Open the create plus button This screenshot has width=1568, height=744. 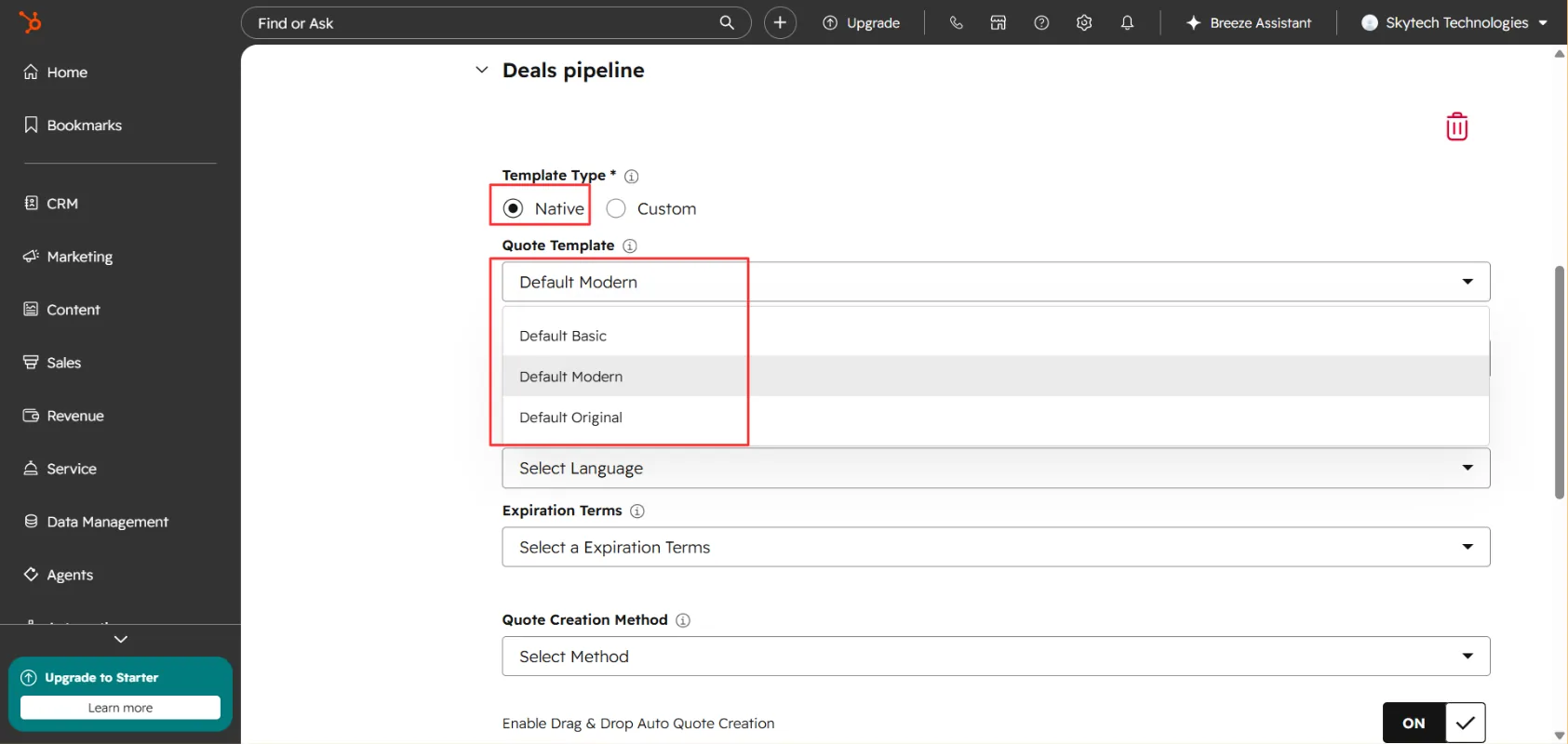[780, 22]
